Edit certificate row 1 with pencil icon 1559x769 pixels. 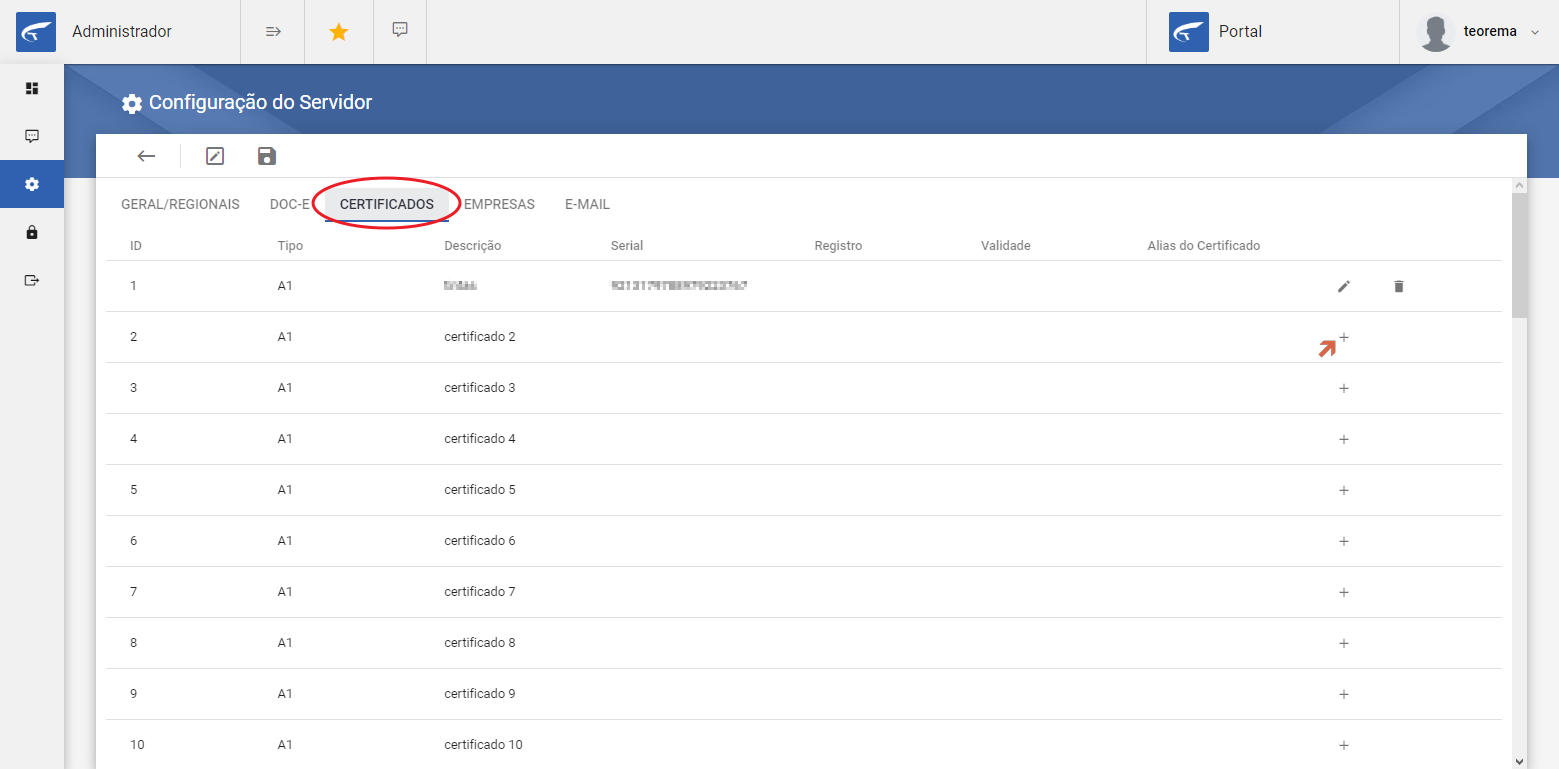tap(1344, 287)
